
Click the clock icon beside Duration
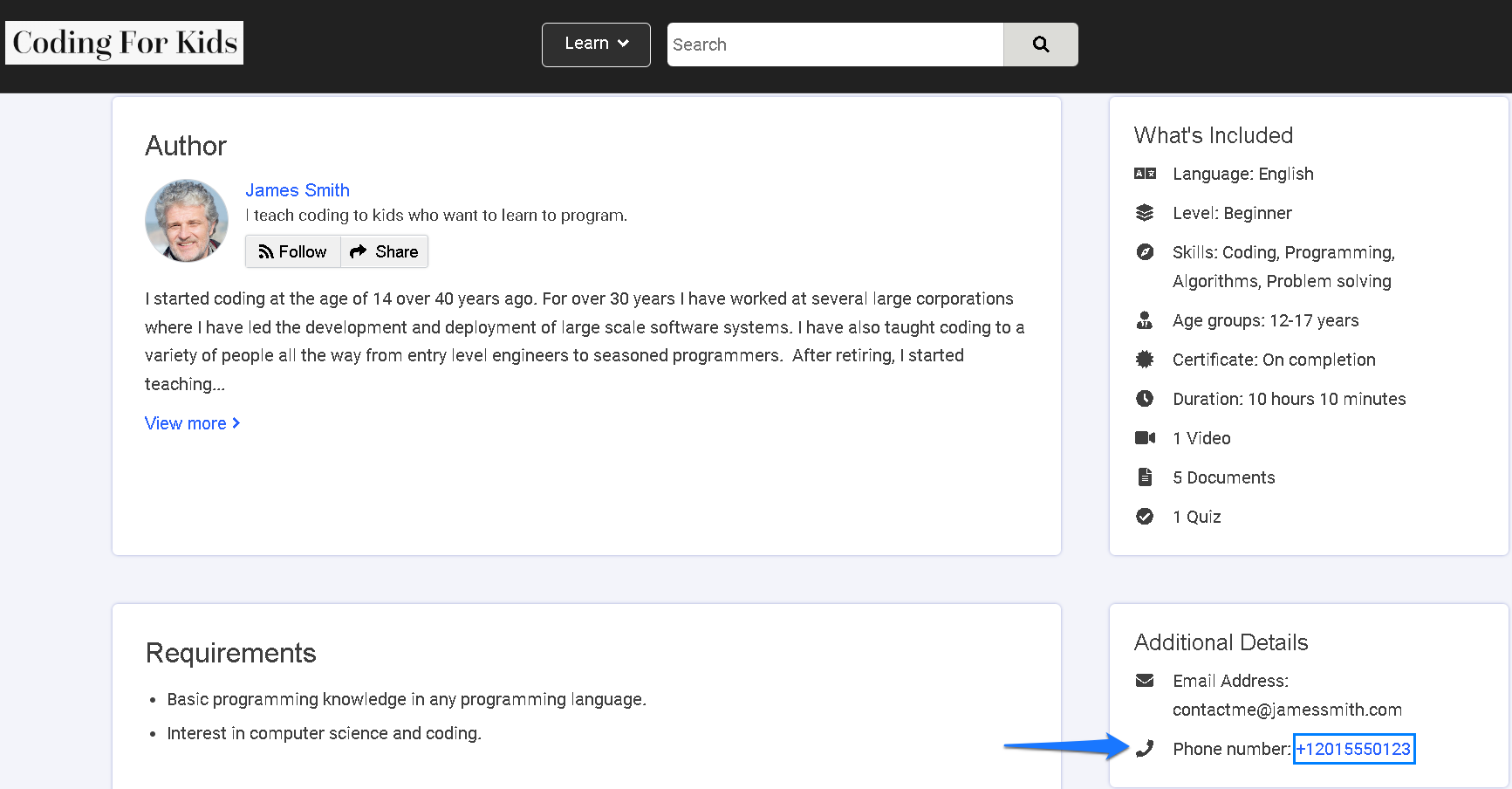pyautogui.click(x=1145, y=399)
